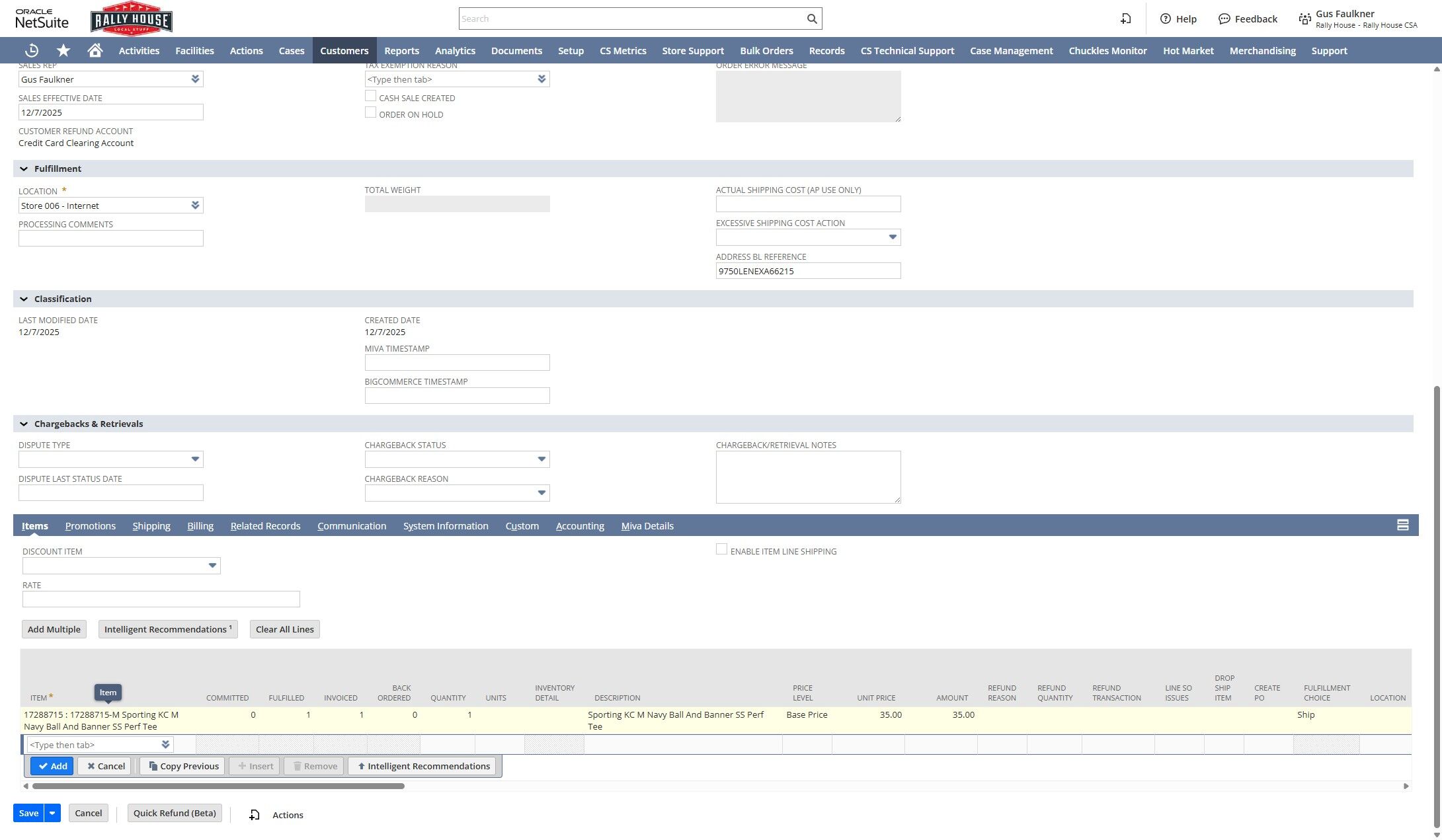Image resolution: width=1442 pixels, height=840 pixels.
Task: Check the Order On Hold box
Action: pos(371,113)
